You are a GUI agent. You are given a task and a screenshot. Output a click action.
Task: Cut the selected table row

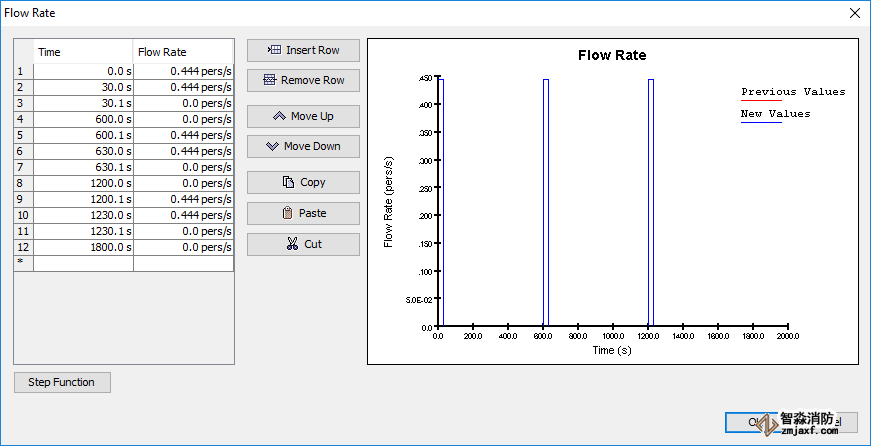303,244
